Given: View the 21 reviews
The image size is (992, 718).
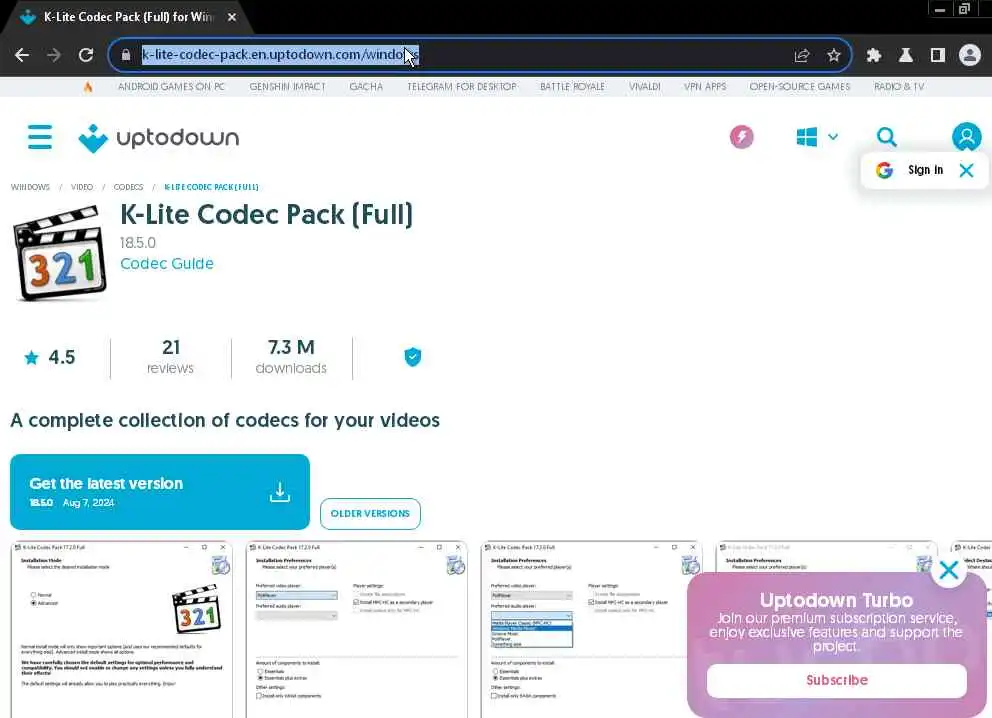Looking at the screenshot, I should coord(170,357).
